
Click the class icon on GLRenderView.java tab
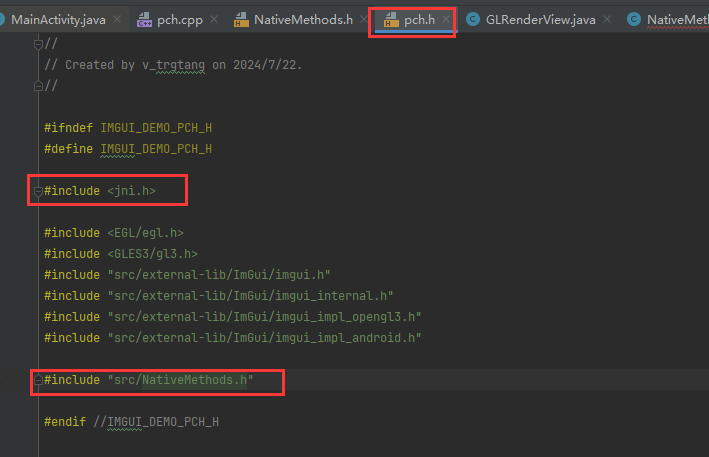coord(473,20)
